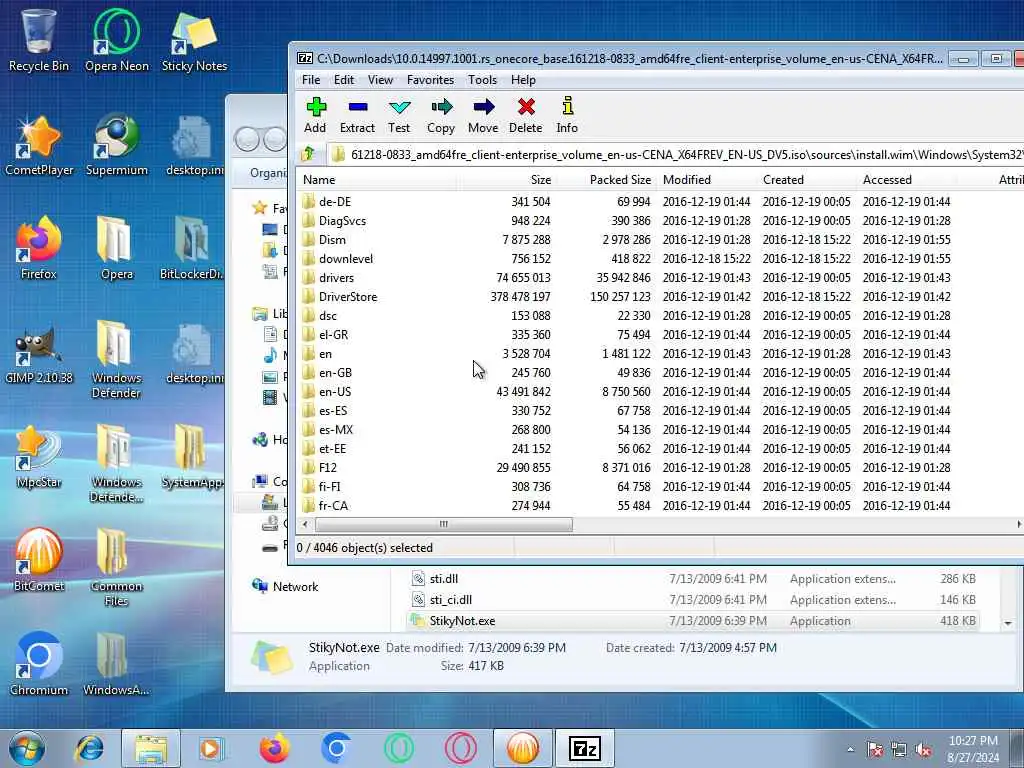Click the MpcStar desktop shortcut
Image resolution: width=1024 pixels, height=768 pixels.
tap(39, 457)
